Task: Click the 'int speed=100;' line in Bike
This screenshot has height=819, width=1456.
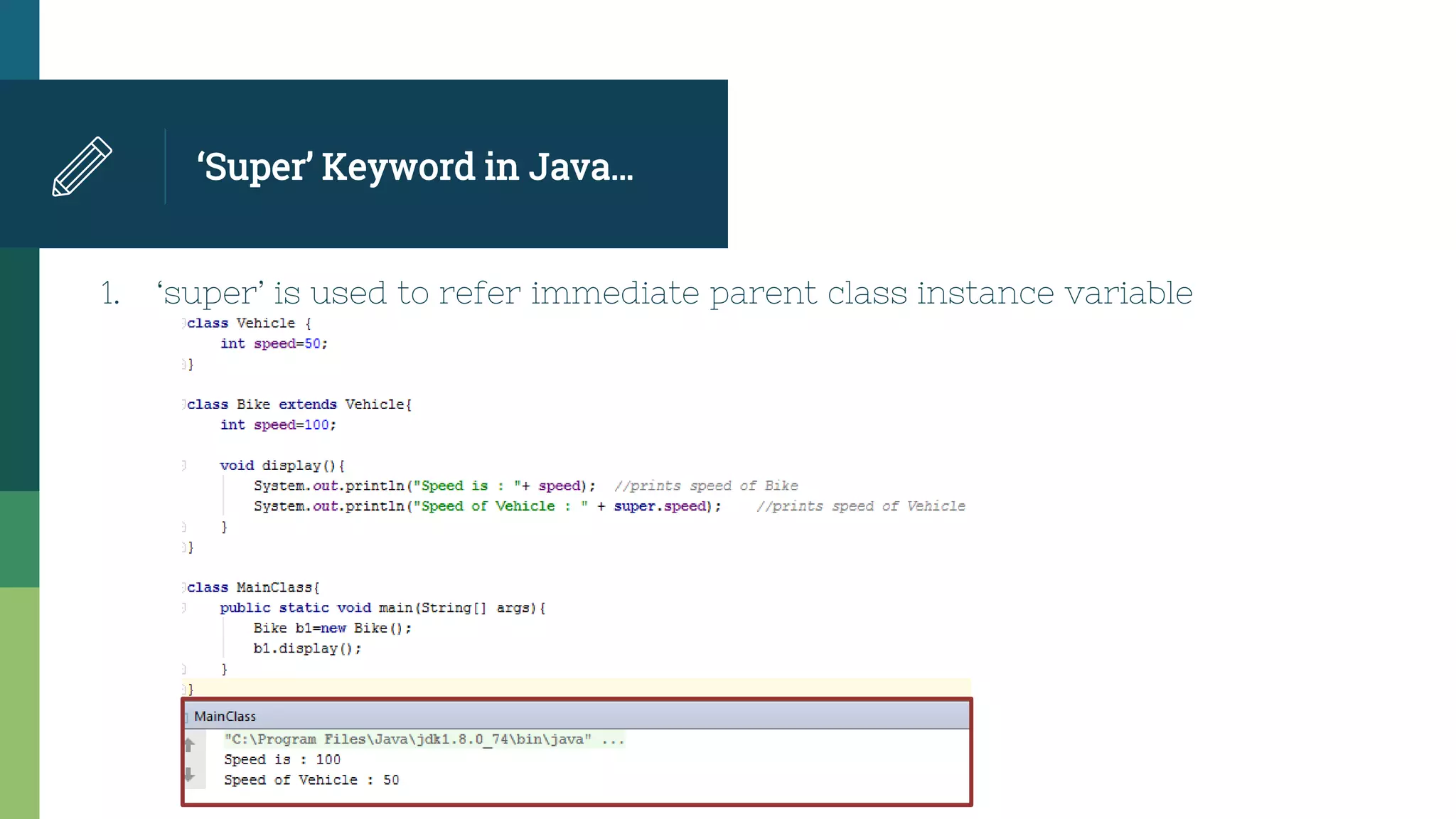Action: click(x=277, y=425)
